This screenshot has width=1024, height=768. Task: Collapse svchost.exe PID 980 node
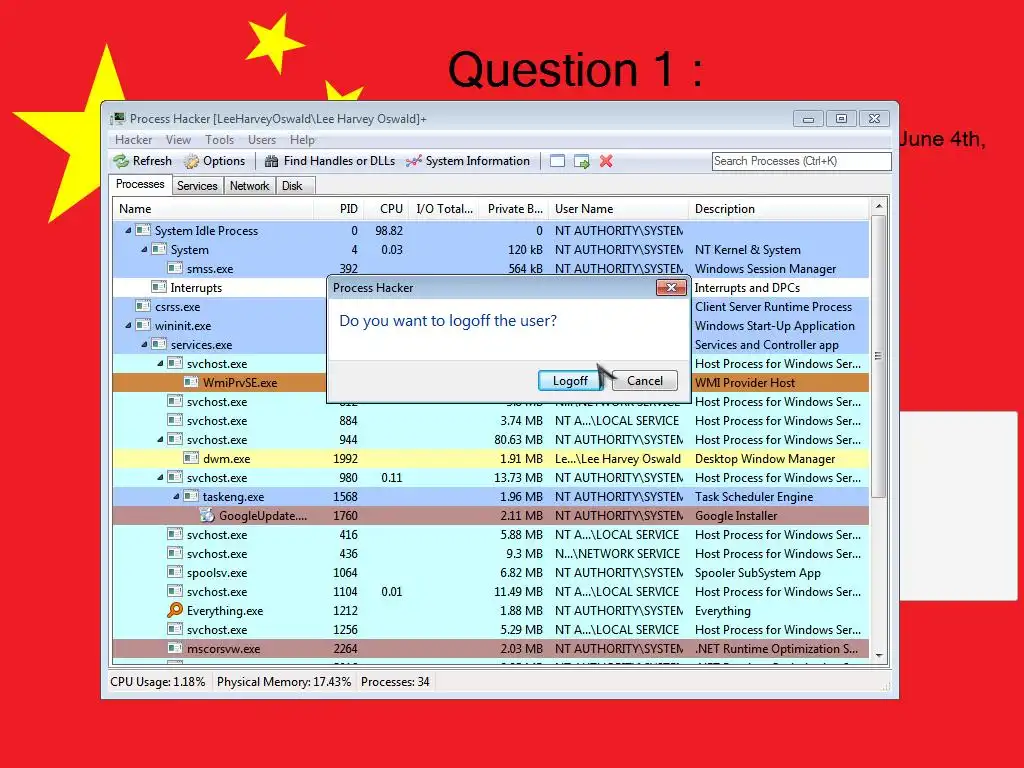pyautogui.click(x=160, y=477)
